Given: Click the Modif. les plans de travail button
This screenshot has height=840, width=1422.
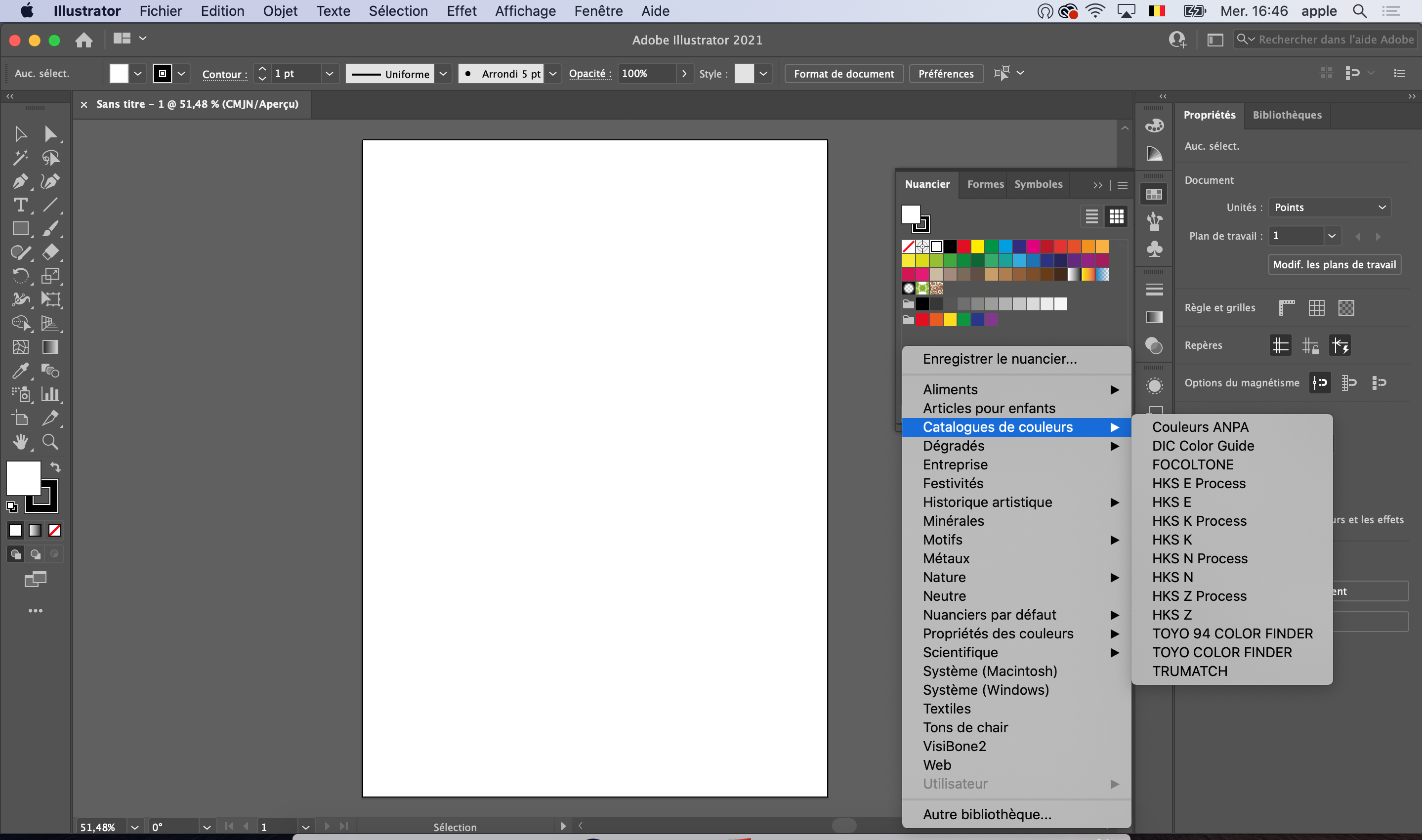Looking at the screenshot, I should pos(1334,264).
